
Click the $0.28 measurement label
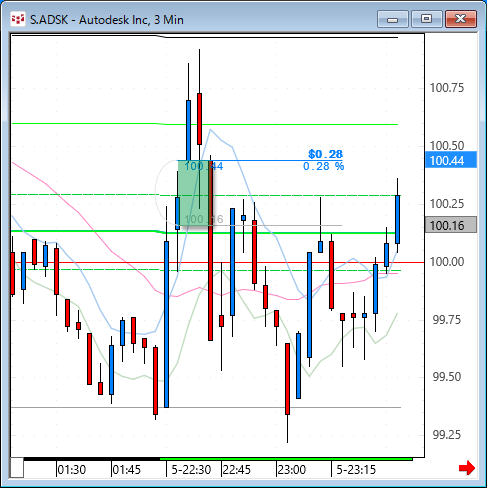(325, 154)
